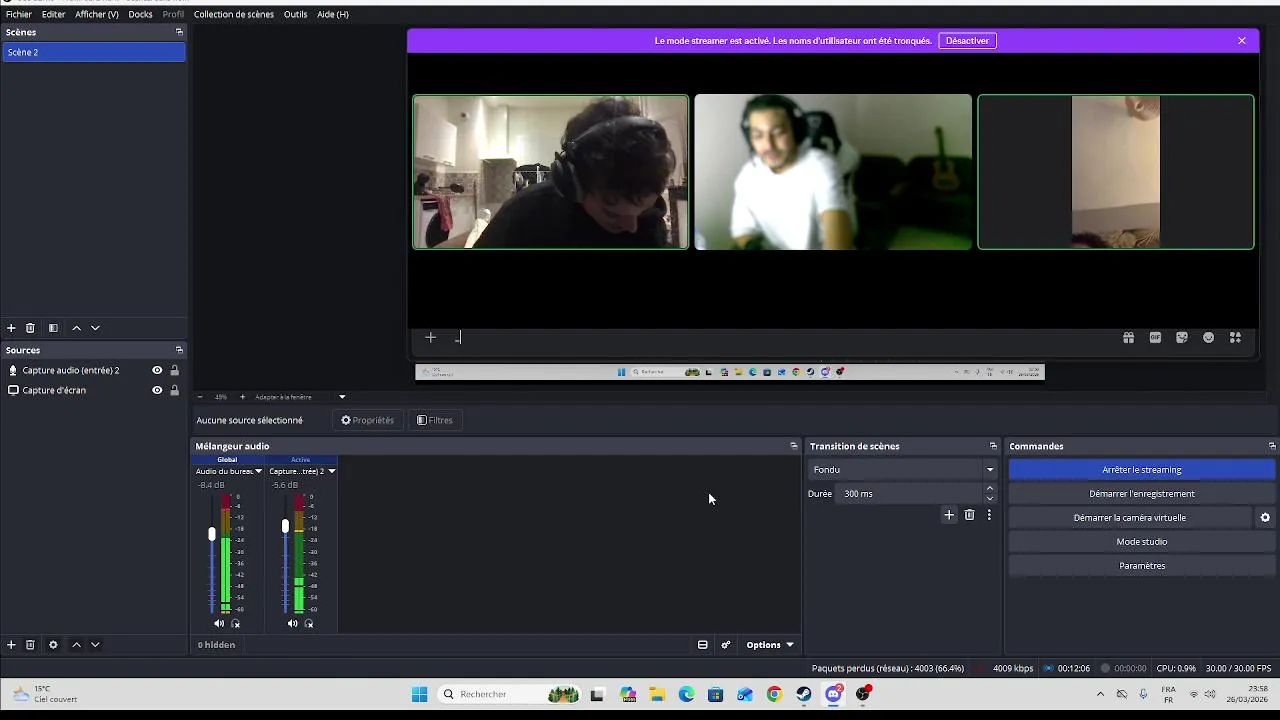Image resolution: width=1280 pixels, height=720 pixels.
Task: Zoom out preview with minus icon
Action: point(199,397)
